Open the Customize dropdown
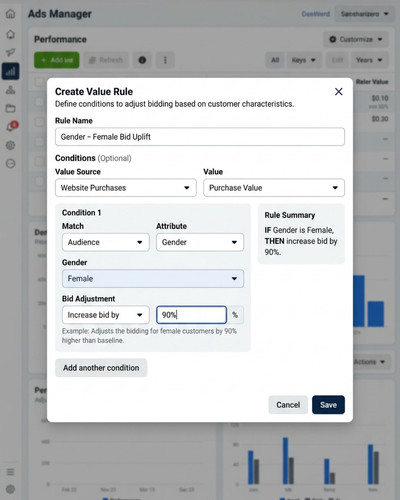Viewport: 400px width, 500px height. pyautogui.click(x=356, y=39)
